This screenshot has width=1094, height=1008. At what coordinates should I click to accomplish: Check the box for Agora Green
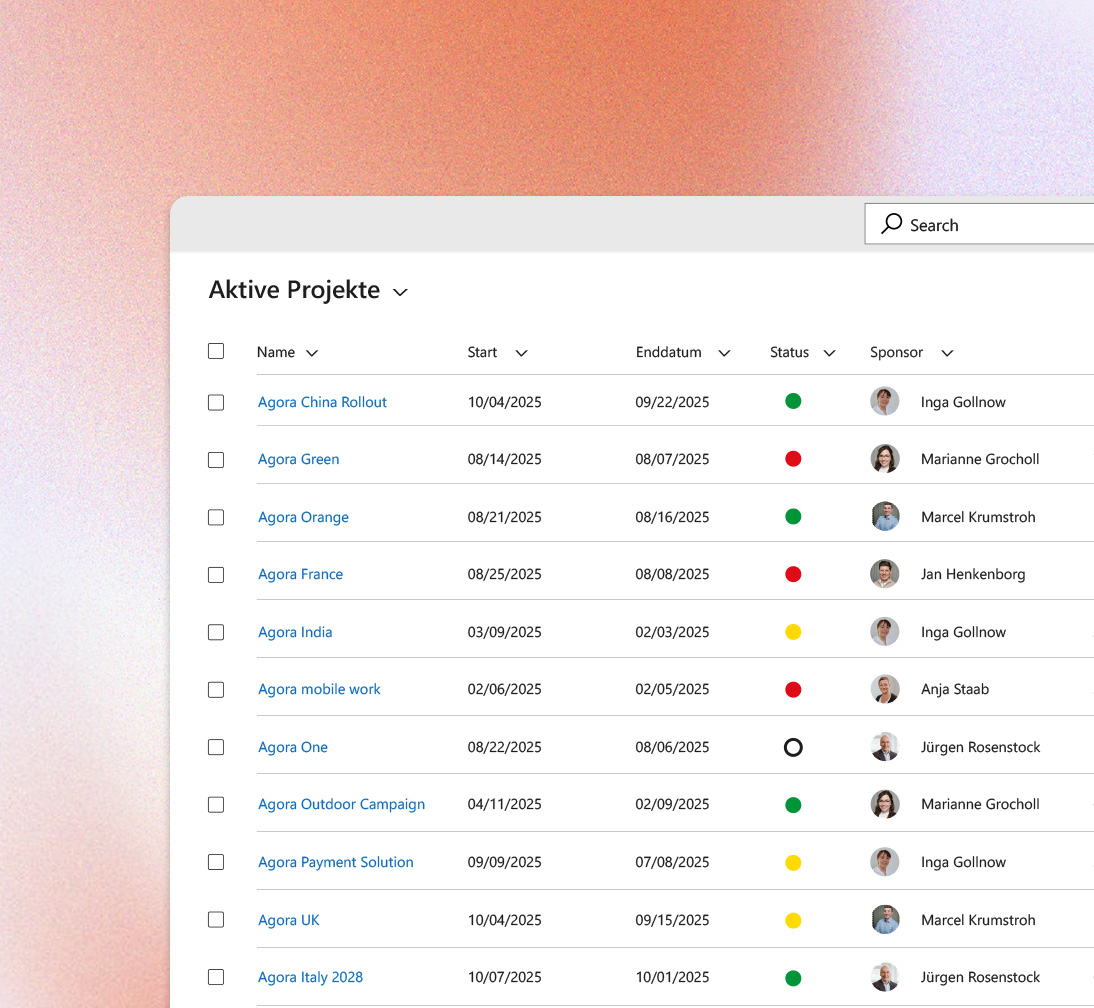pyautogui.click(x=216, y=460)
